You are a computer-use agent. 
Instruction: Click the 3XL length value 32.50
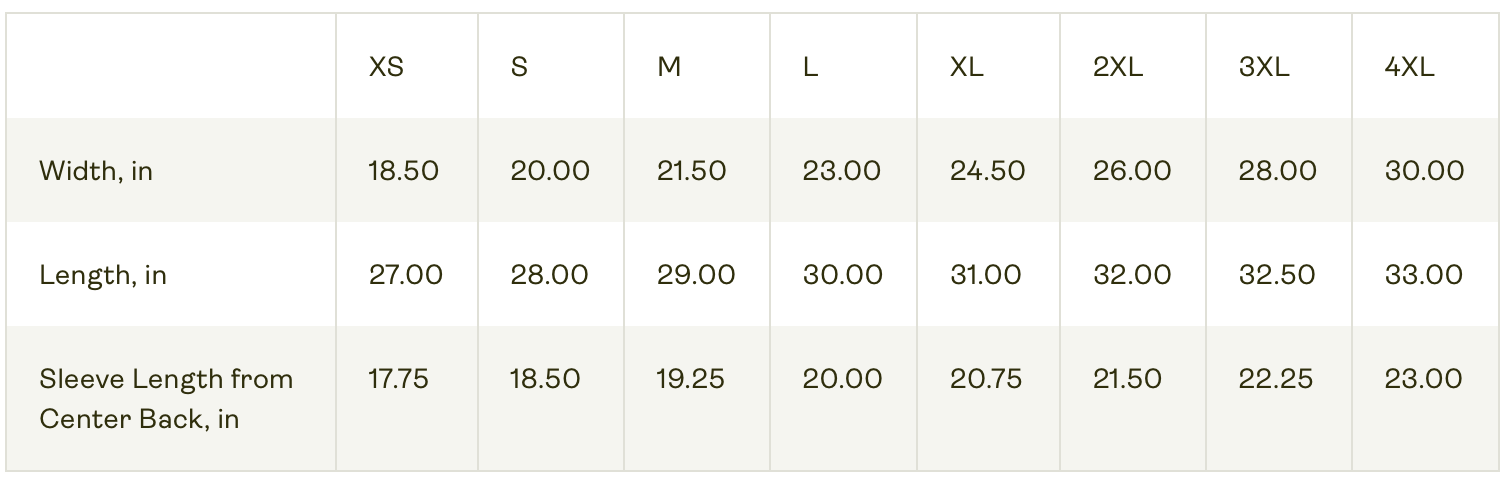tap(1278, 275)
